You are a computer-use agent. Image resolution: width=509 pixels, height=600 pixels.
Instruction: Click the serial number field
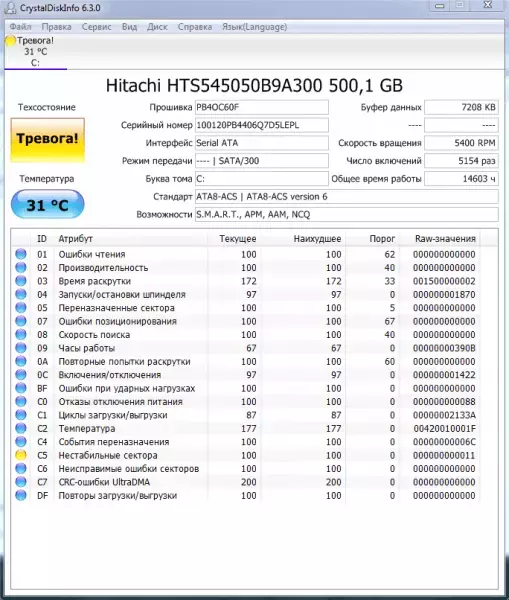262,125
